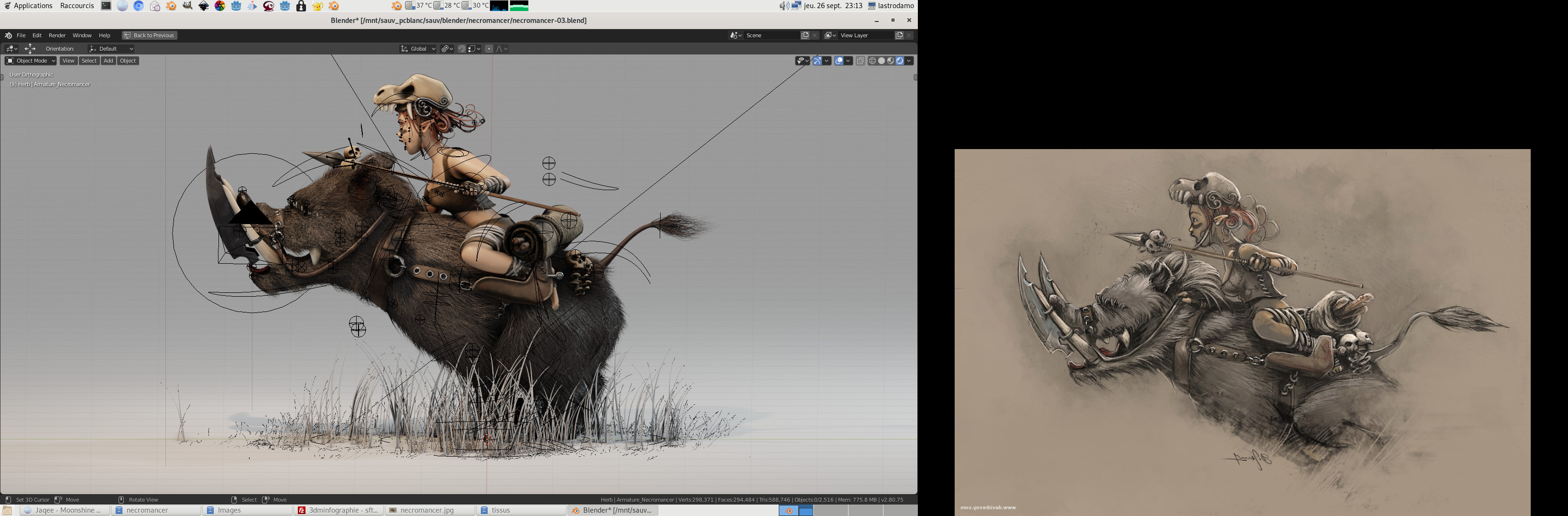Select the Move tool icon in header
The width and height of the screenshot is (1568, 516).
point(30,49)
